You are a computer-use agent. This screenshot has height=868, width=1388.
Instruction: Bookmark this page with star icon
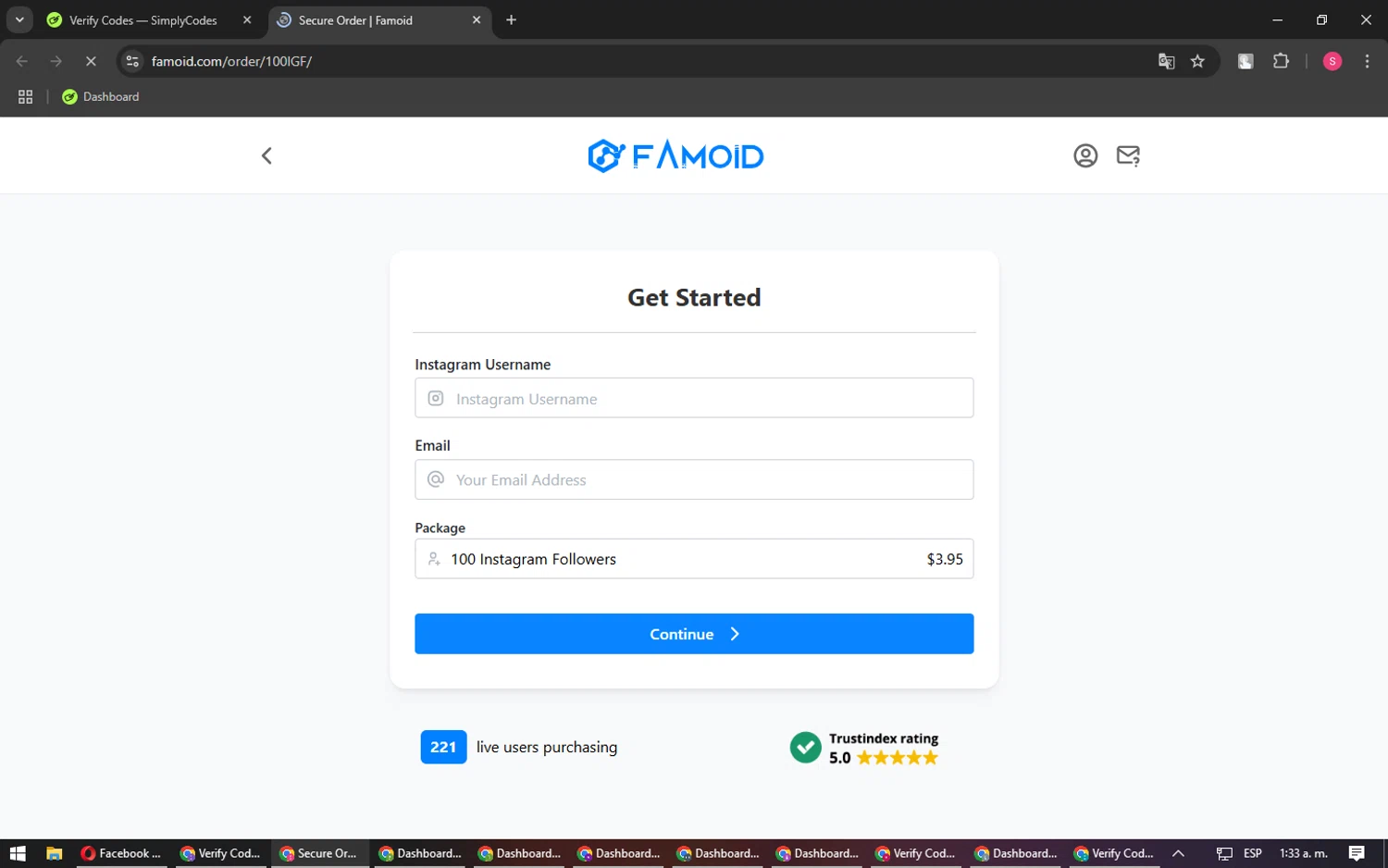coord(1197,61)
